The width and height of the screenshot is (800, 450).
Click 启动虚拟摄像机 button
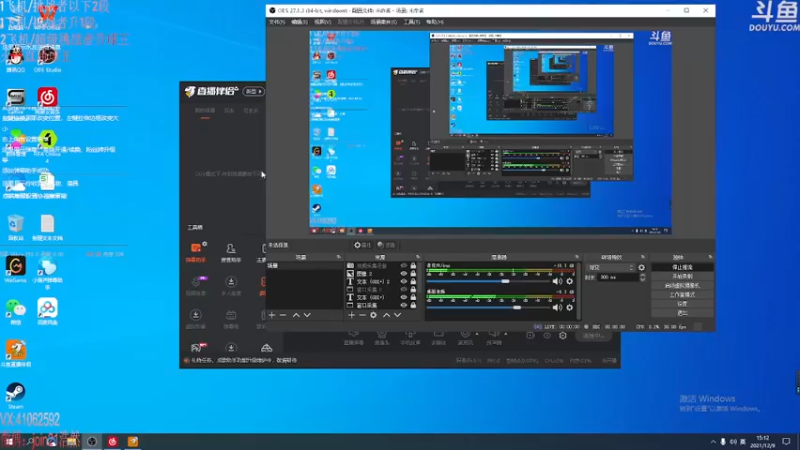(682, 286)
